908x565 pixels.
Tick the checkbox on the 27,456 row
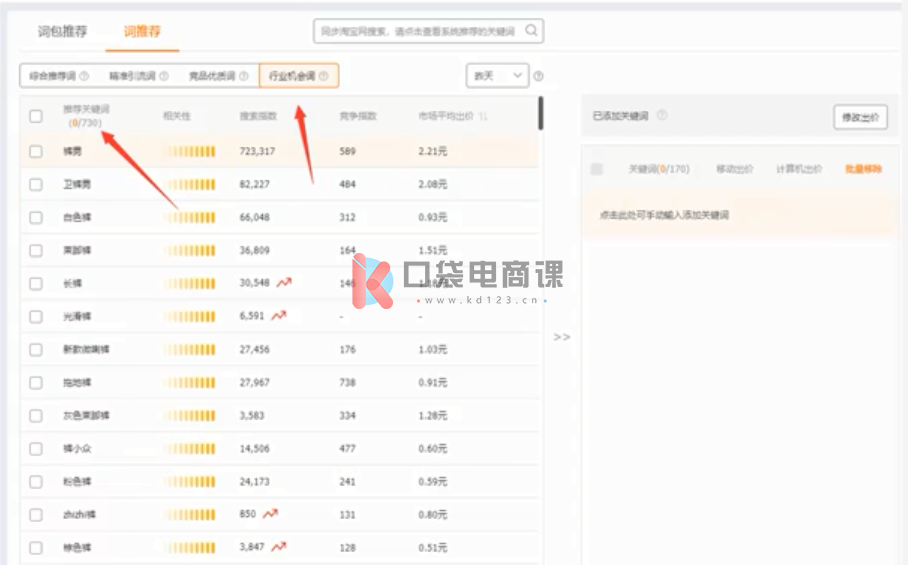tap(36, 349)
